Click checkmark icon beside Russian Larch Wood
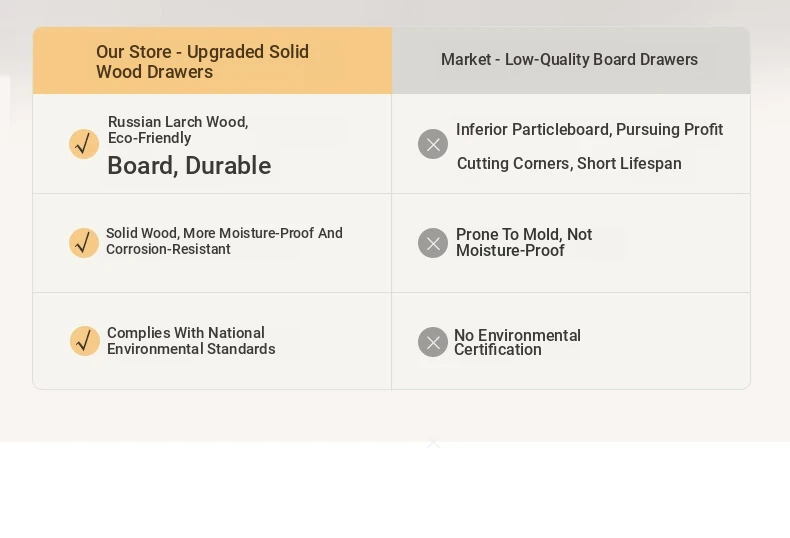Image resolution: width=790 pixels, height=538 pixels. [x=84, y=144]
